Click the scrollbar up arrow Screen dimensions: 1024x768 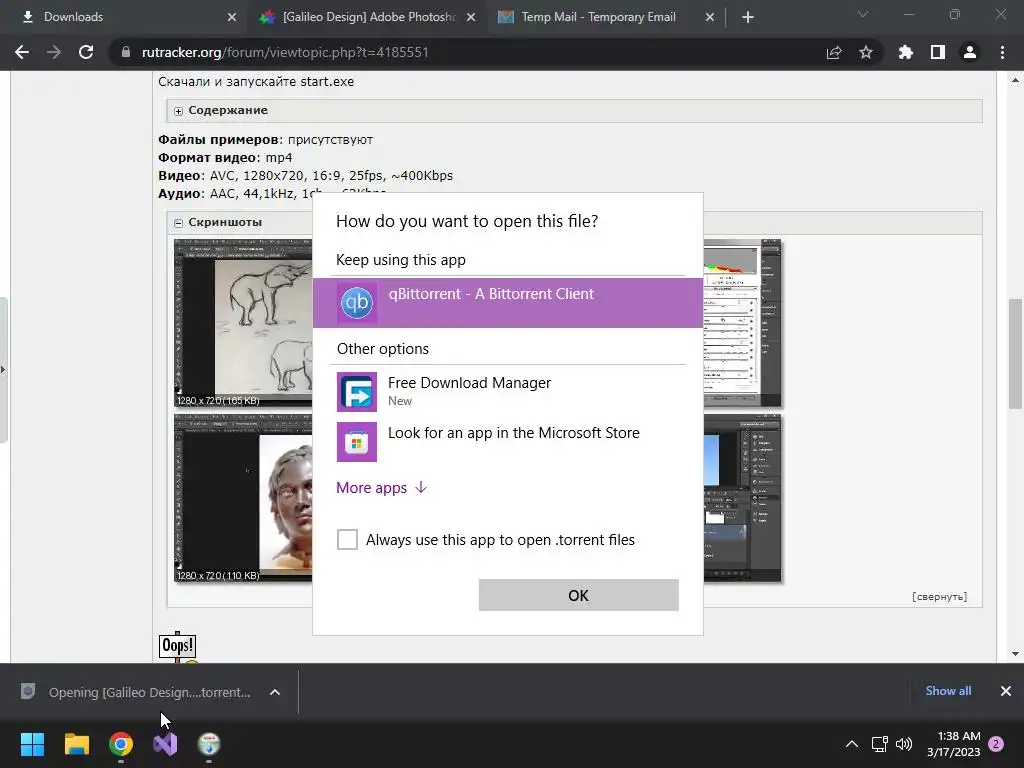coord(1015,80)
